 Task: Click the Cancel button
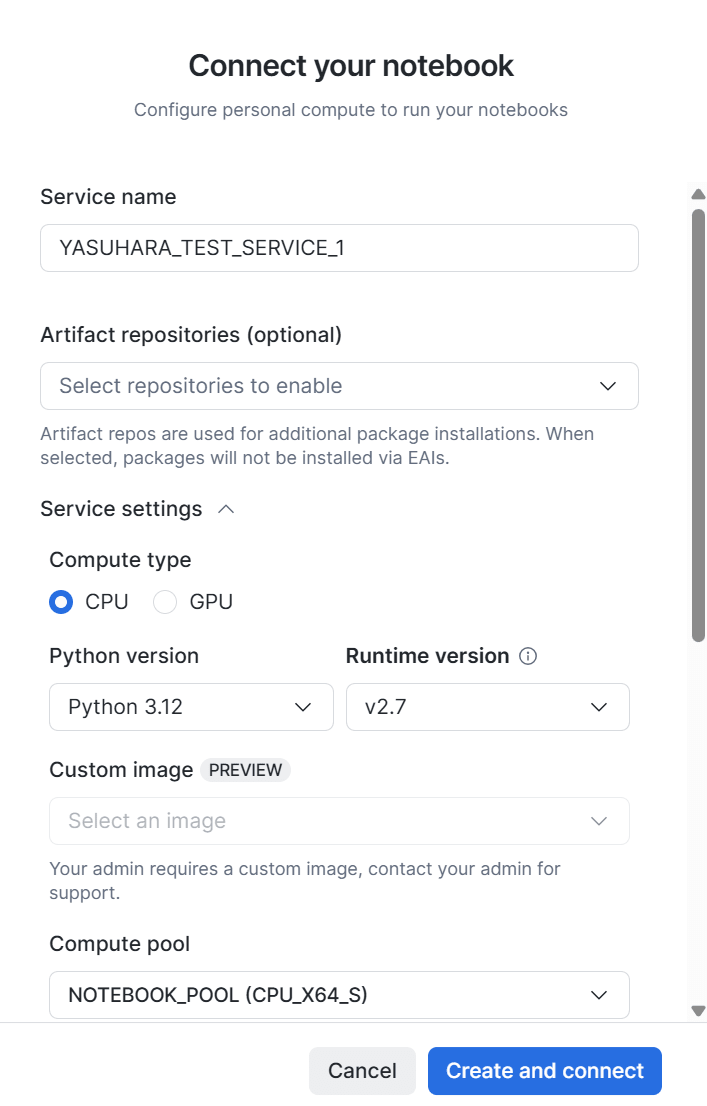click(x=363, y=1071)
